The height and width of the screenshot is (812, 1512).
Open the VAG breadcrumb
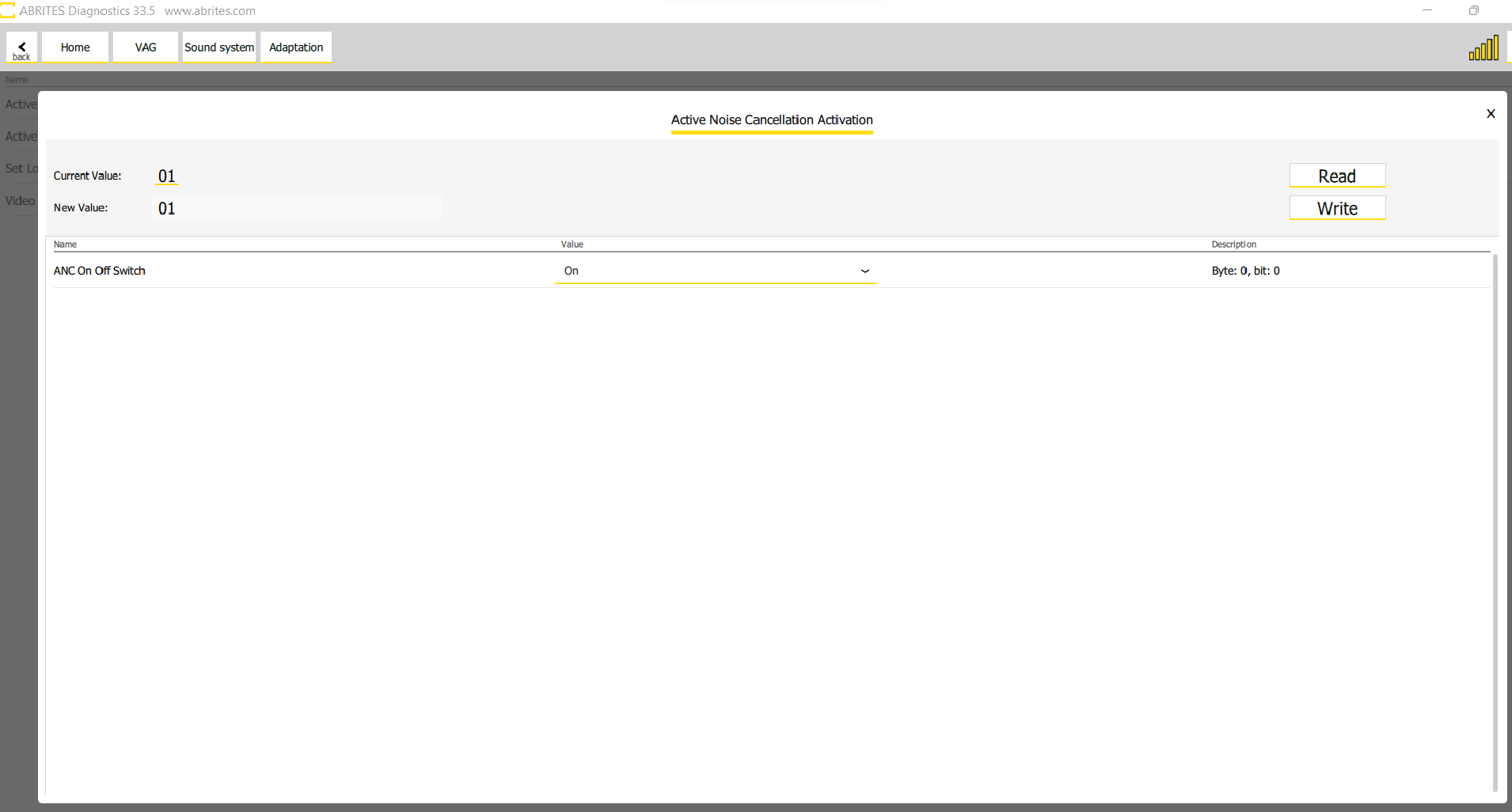point(146,47)
